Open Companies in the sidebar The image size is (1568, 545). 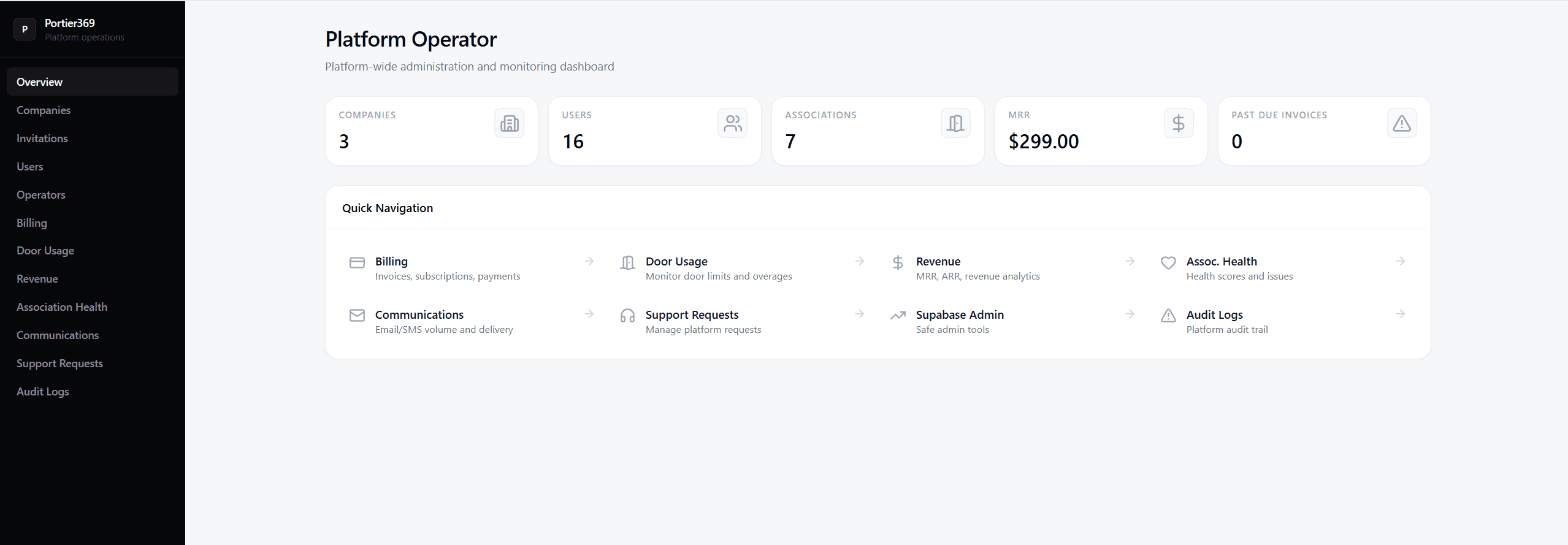(93, 110)
